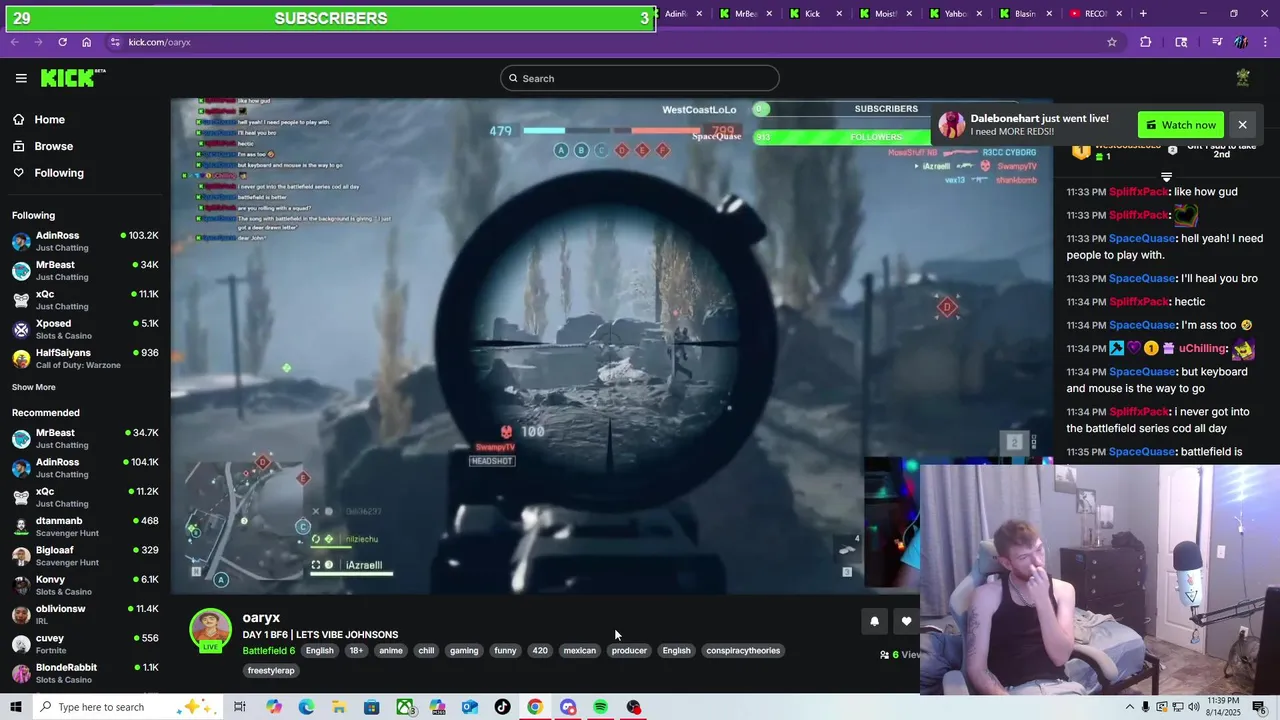Open Xbox app from the taskbar
1280x720 pixels.
coord(404,707)
